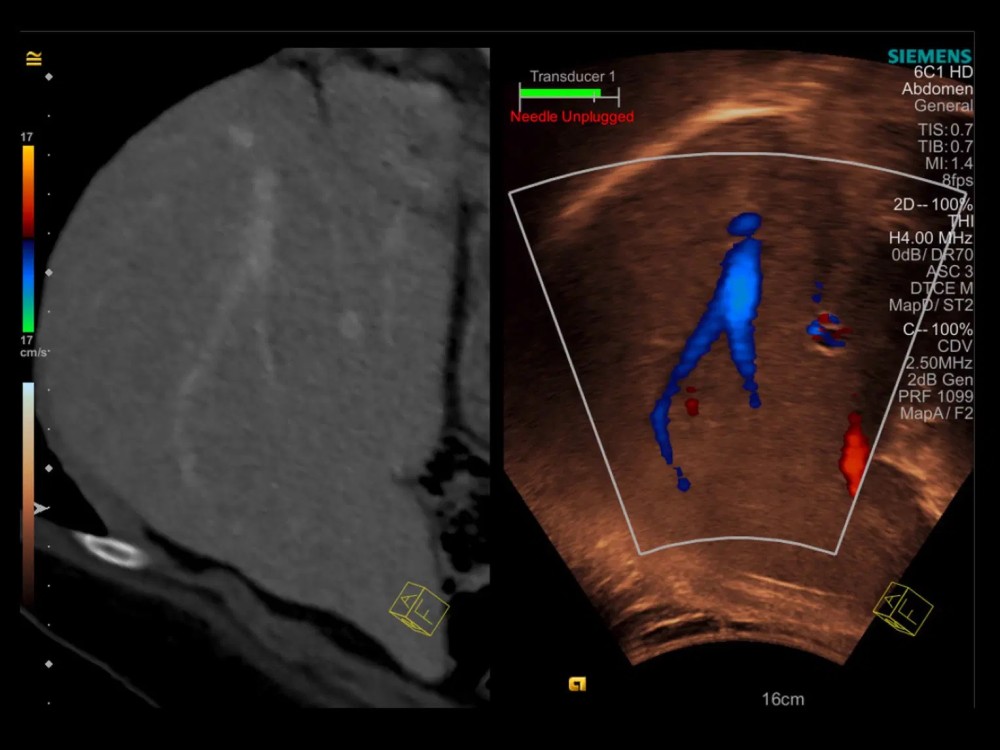This screenshot has height=750, width=1000.
Task: Click the SIEMENS logo
Action: [929, 56]
